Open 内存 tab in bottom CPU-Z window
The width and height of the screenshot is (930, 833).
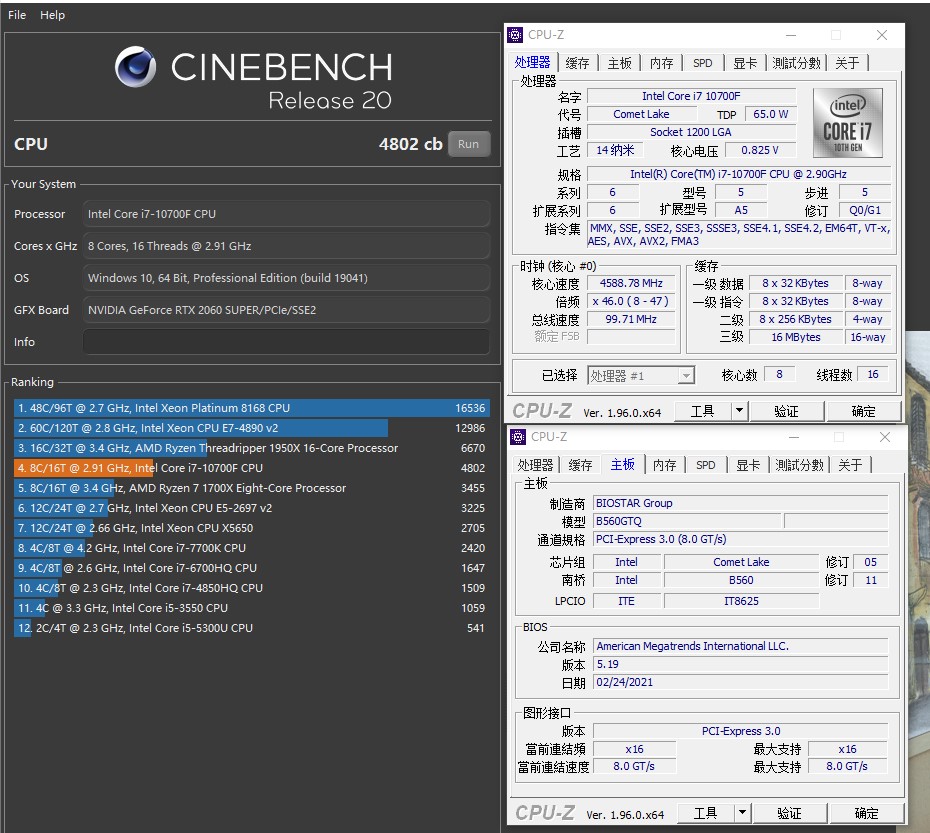664,465
